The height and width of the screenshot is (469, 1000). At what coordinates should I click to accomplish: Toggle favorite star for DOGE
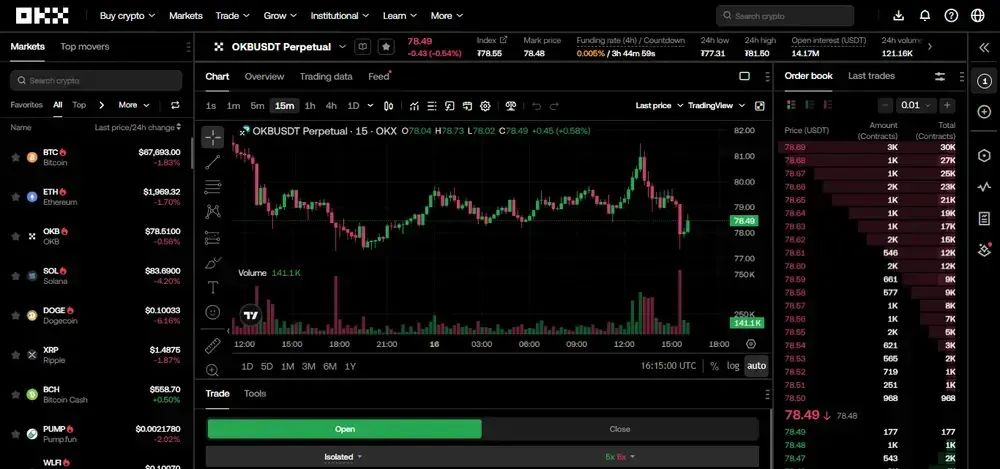pos(15,315)
